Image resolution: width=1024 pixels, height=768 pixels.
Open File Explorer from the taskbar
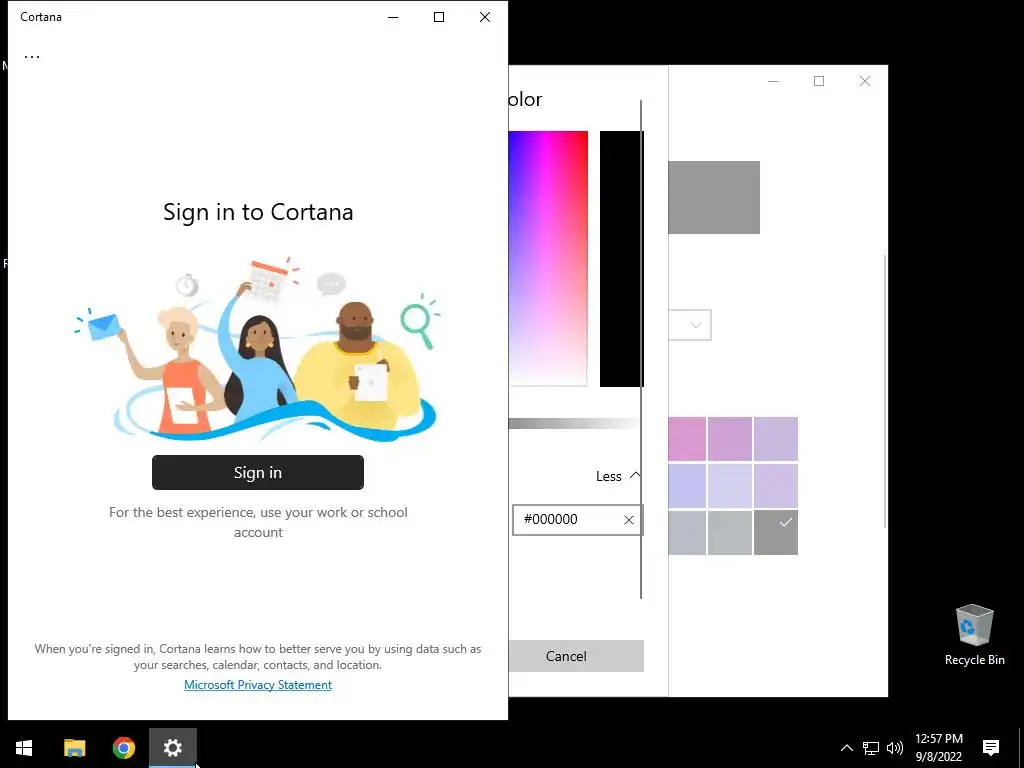click(74, 748)
